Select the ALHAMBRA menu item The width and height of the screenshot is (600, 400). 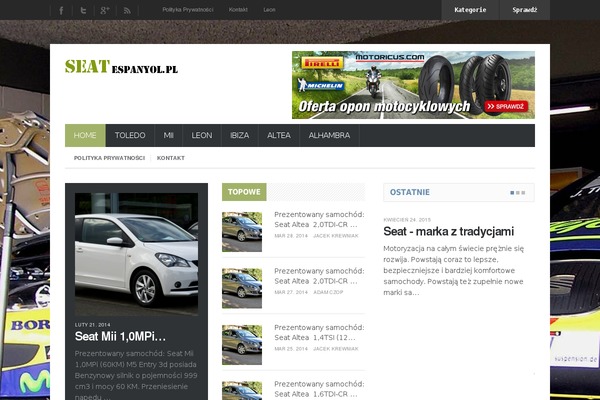tap(329, 135)
